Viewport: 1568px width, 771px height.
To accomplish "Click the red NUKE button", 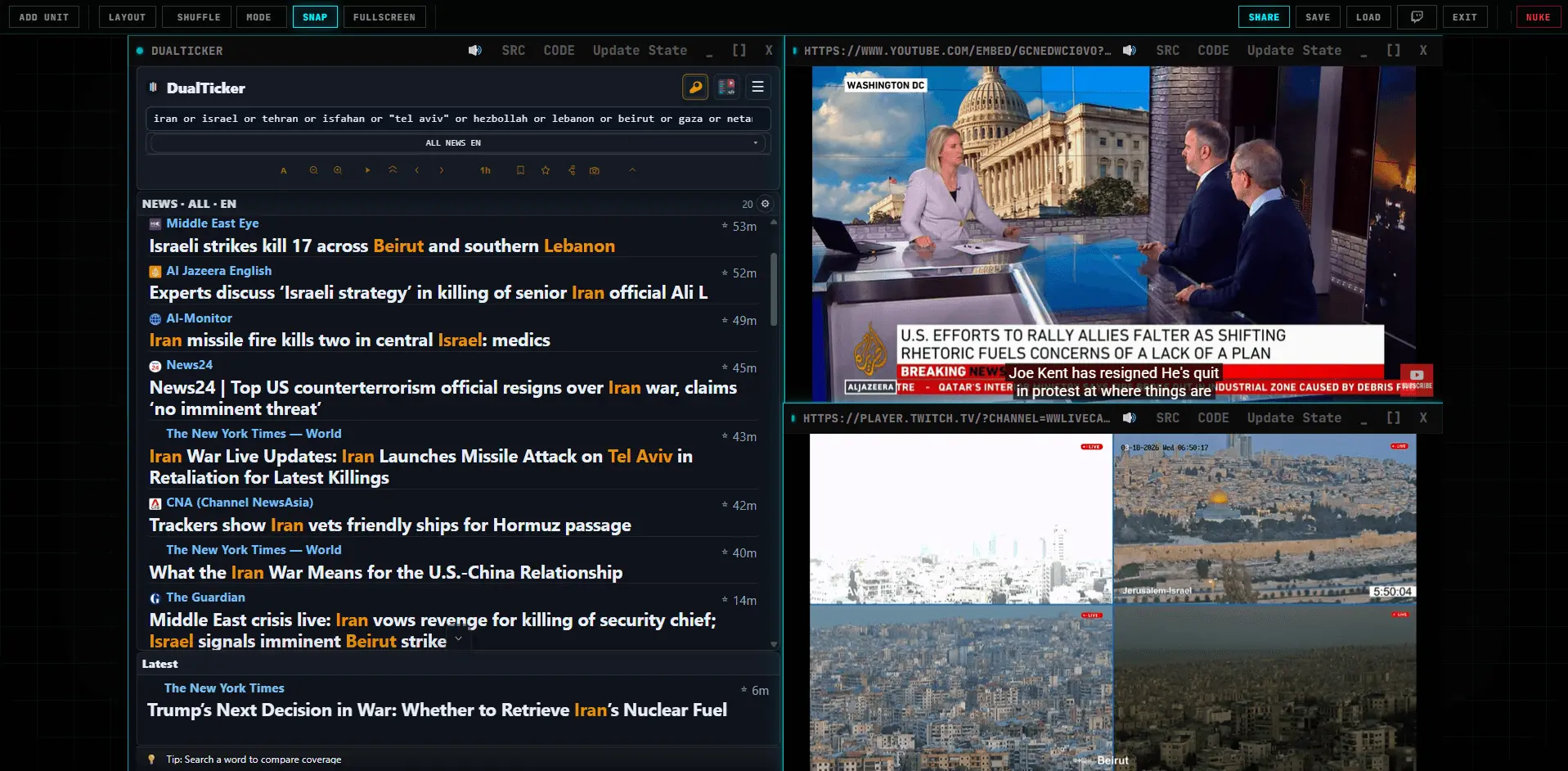I will tap(1538, 17).
